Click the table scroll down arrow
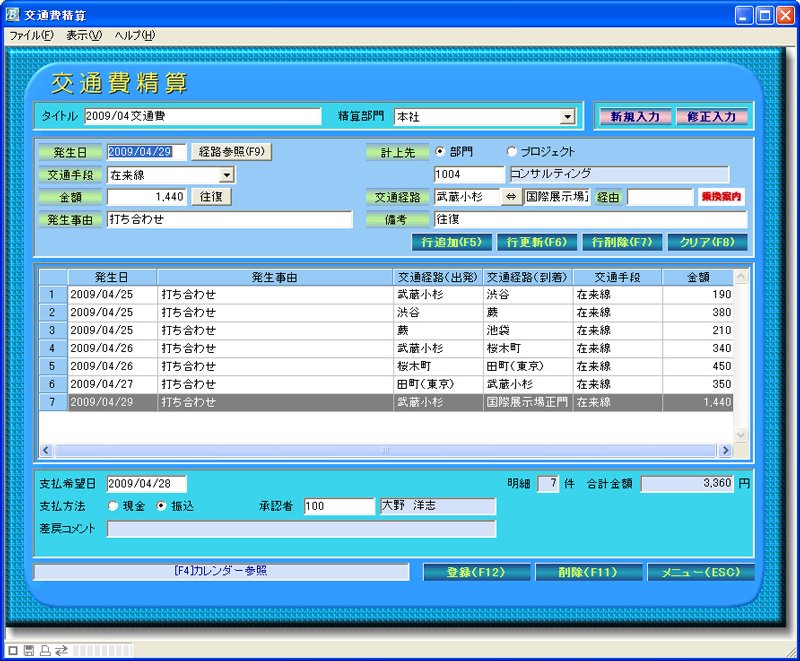Viewport: 800px width, 661px height. [741, 435]
